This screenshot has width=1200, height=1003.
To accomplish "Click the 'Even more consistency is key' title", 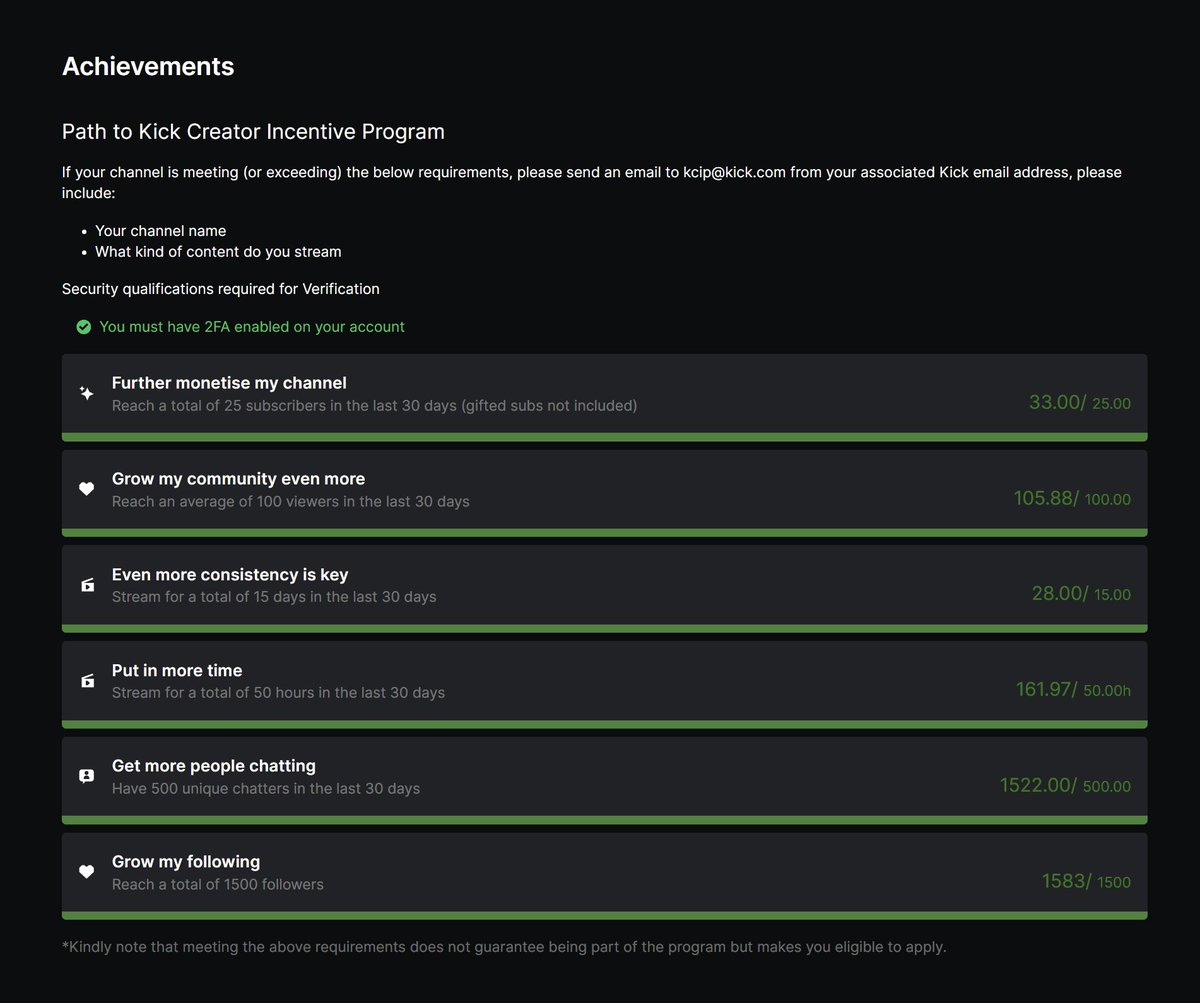I will tap(230, 575).
